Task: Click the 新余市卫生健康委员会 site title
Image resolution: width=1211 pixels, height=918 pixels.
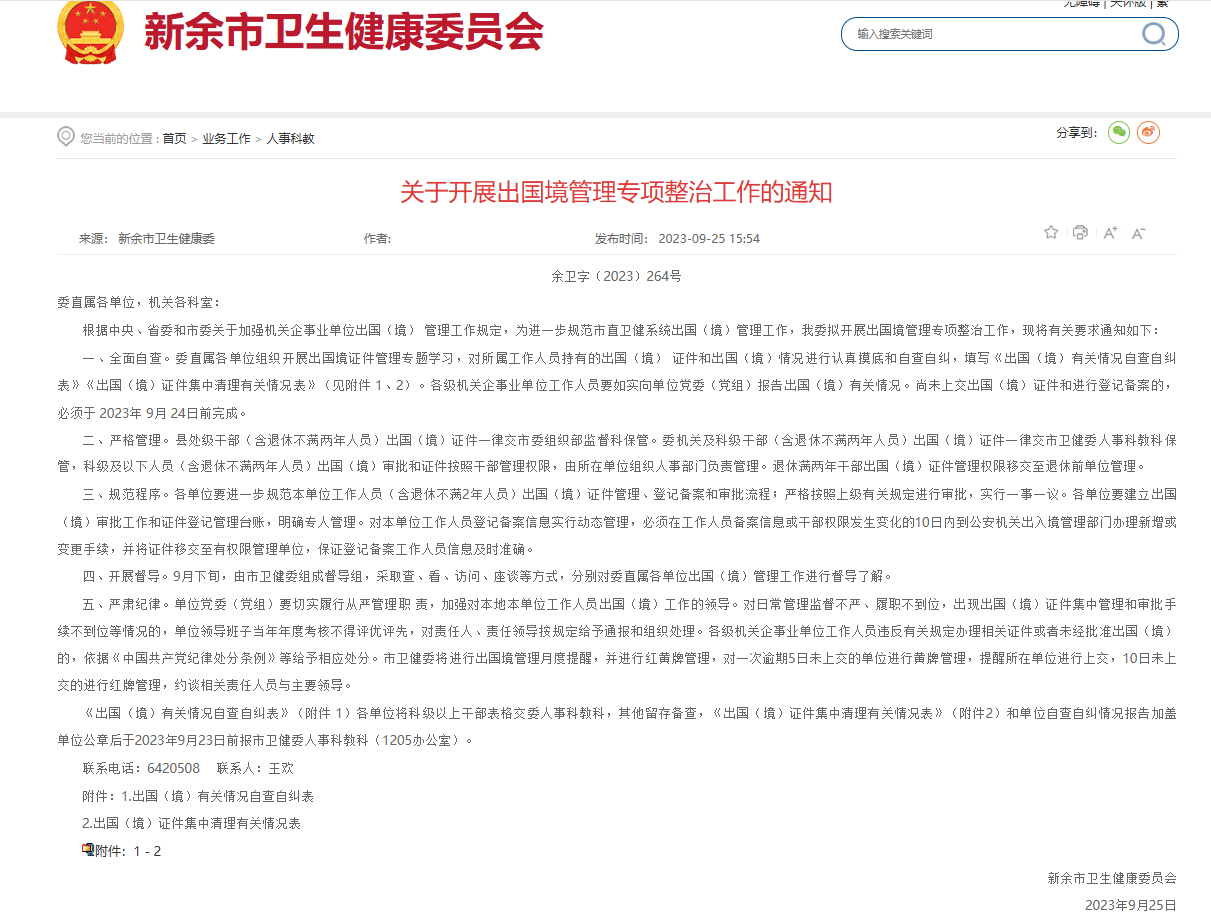Action: 343,32
